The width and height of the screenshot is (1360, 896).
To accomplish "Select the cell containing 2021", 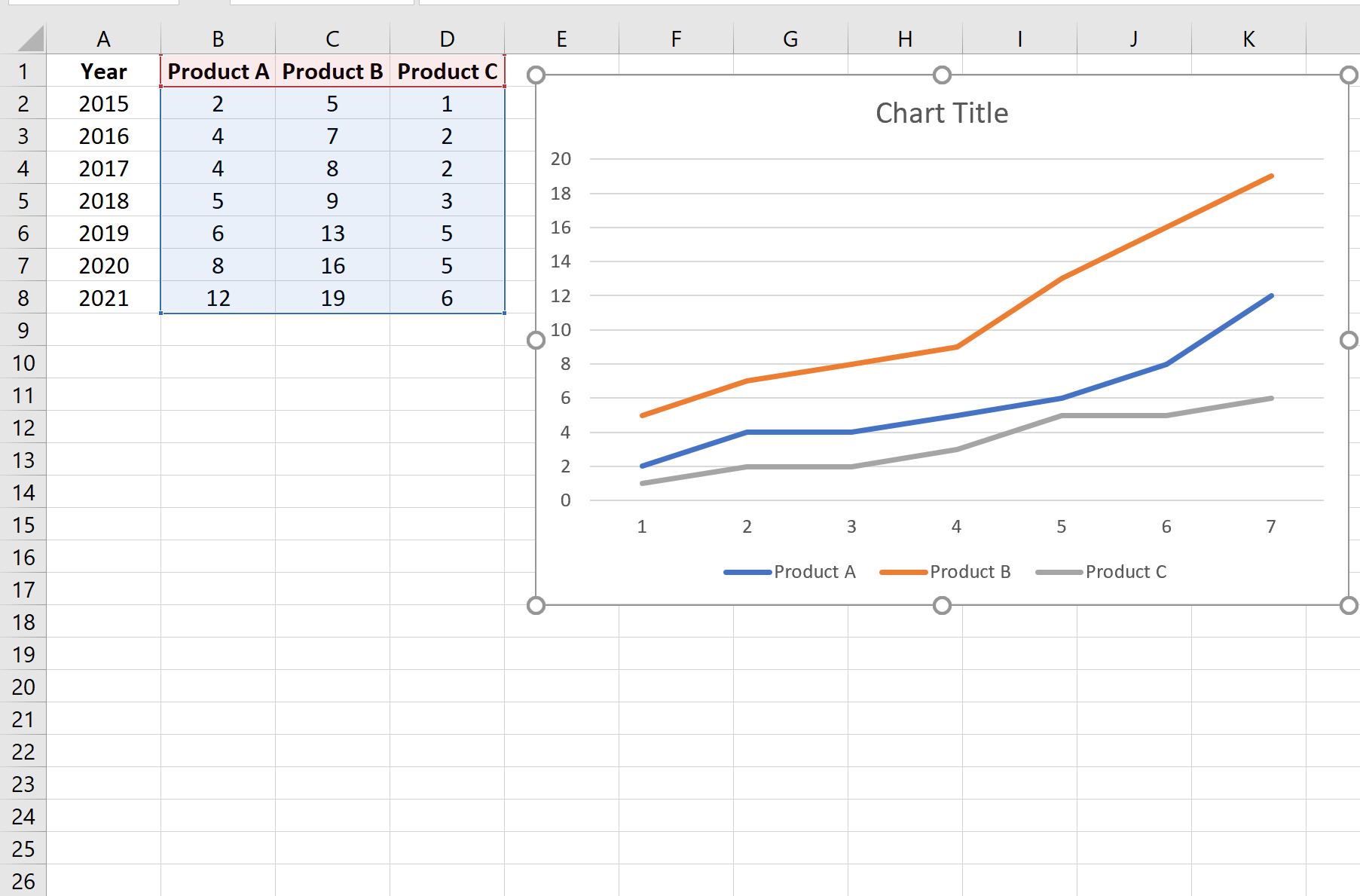I will click(104, 298).
